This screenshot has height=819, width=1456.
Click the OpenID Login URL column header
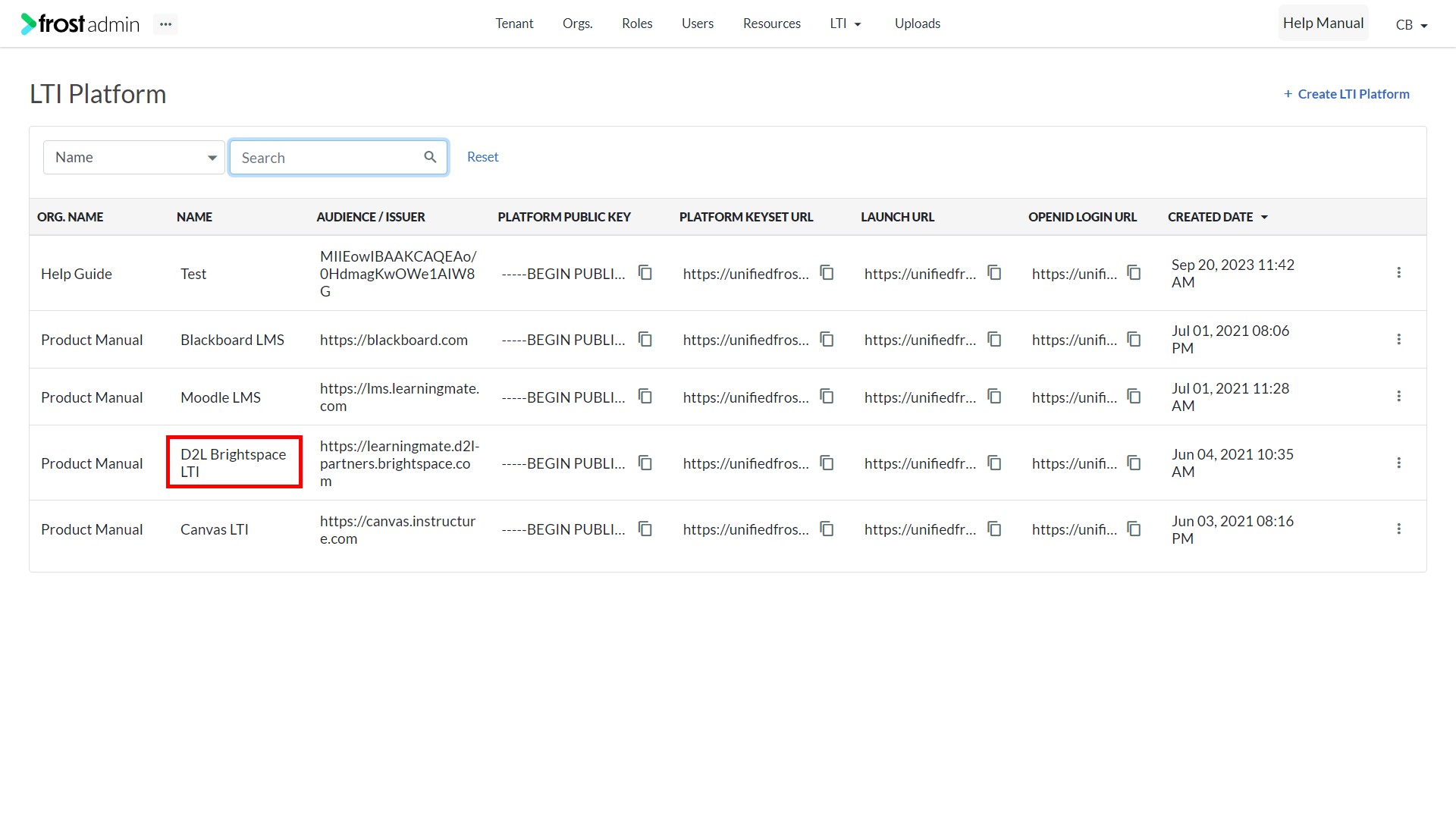(1083, 217)
